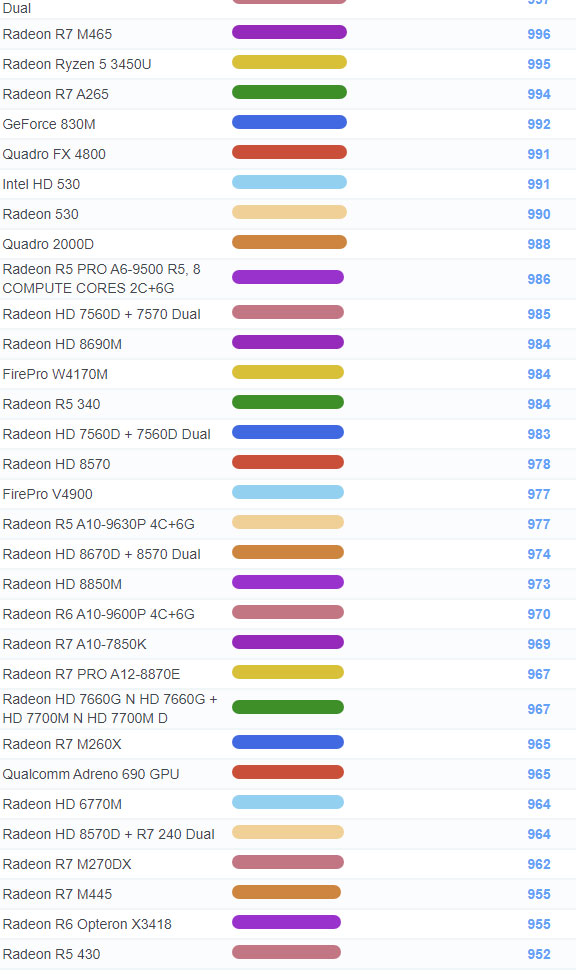Click the yellow bar for Radeon Ryzen 5 3450U
Image resolution: width=576 pixels, height=974 pixels.
pyautogui.click(x=289, y=62)
